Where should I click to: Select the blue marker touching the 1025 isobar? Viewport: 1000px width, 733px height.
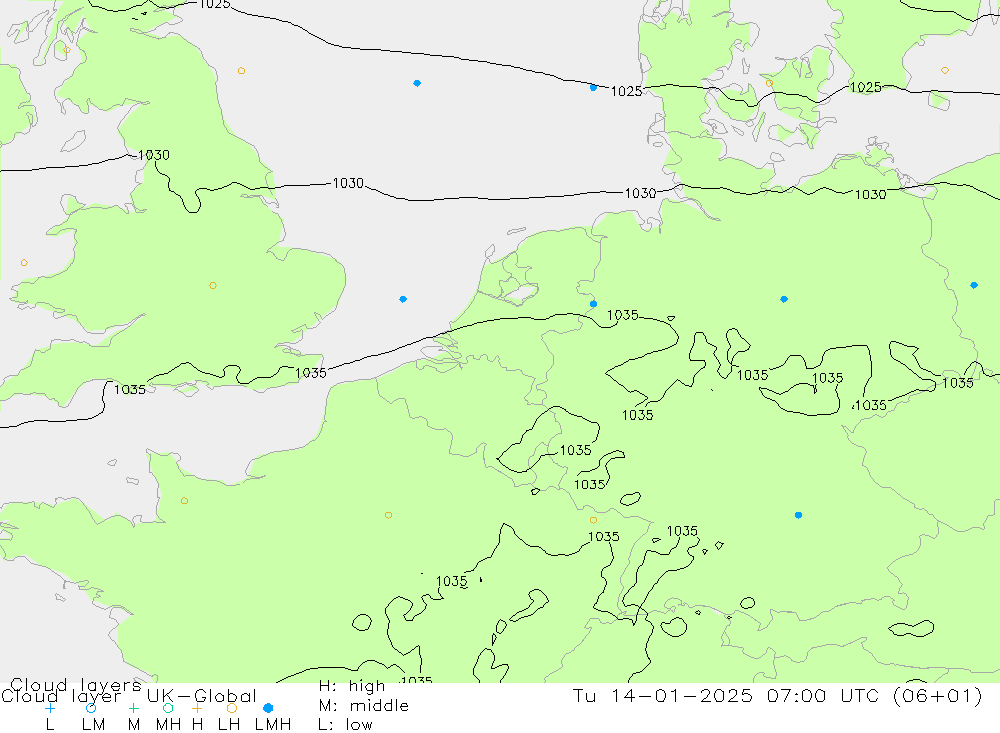(x=593, y=87)
